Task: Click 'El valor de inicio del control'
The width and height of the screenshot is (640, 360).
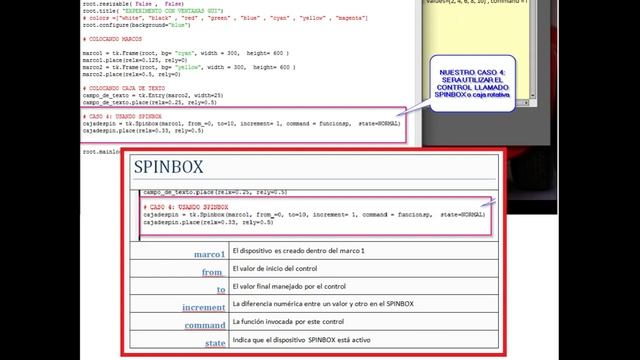Action: point(275,269)
